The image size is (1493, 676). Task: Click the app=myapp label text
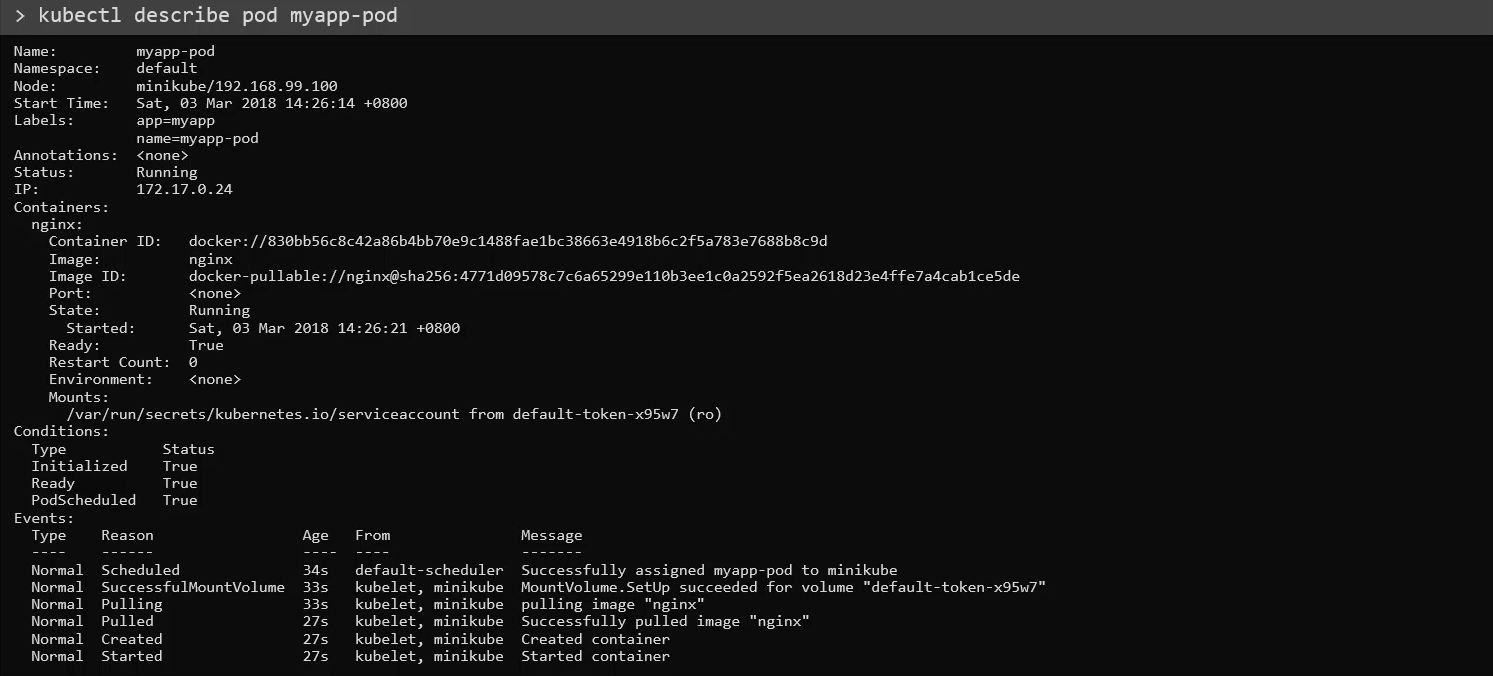coord(175,120)
